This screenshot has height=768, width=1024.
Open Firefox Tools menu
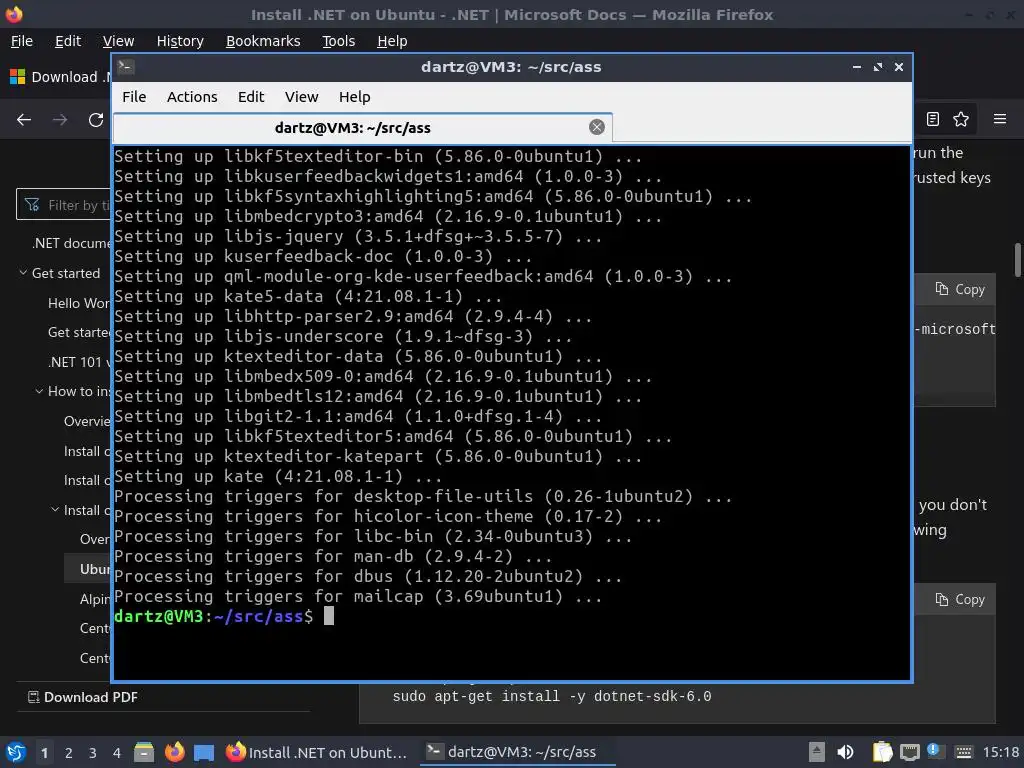coord(338,41)
